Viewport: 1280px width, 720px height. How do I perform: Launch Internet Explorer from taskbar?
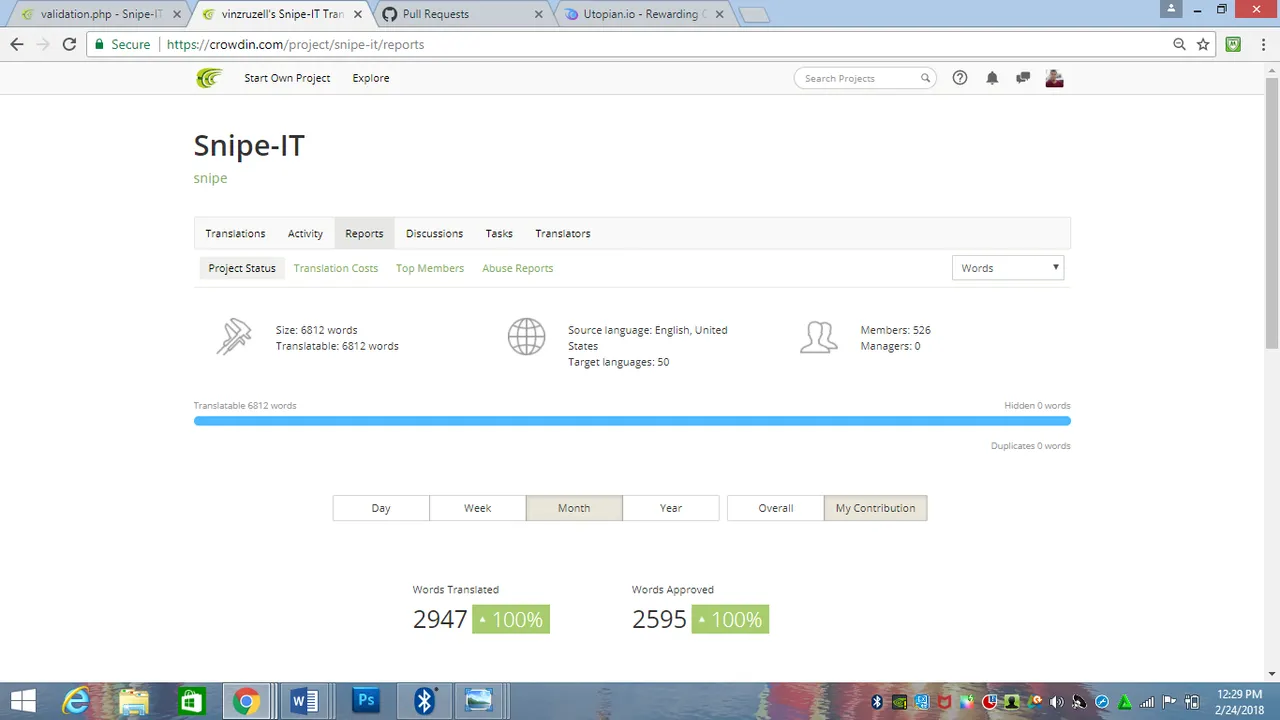(76, 701)
